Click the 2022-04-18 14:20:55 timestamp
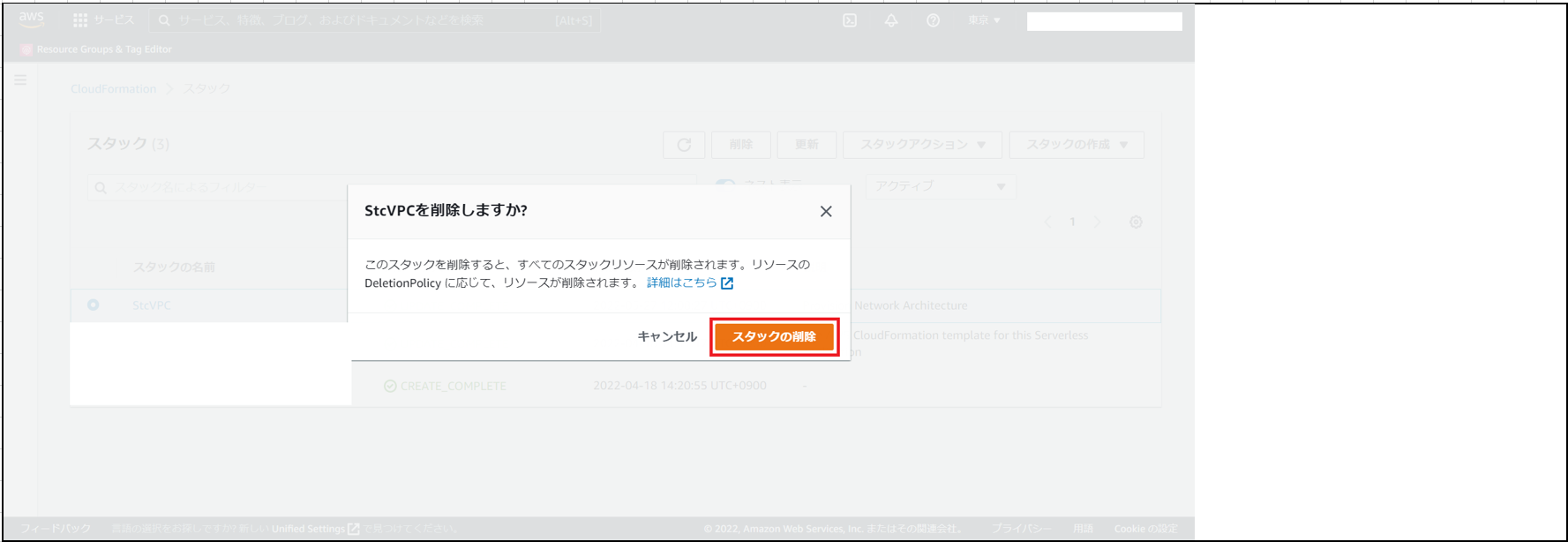 tap(679, 386)
